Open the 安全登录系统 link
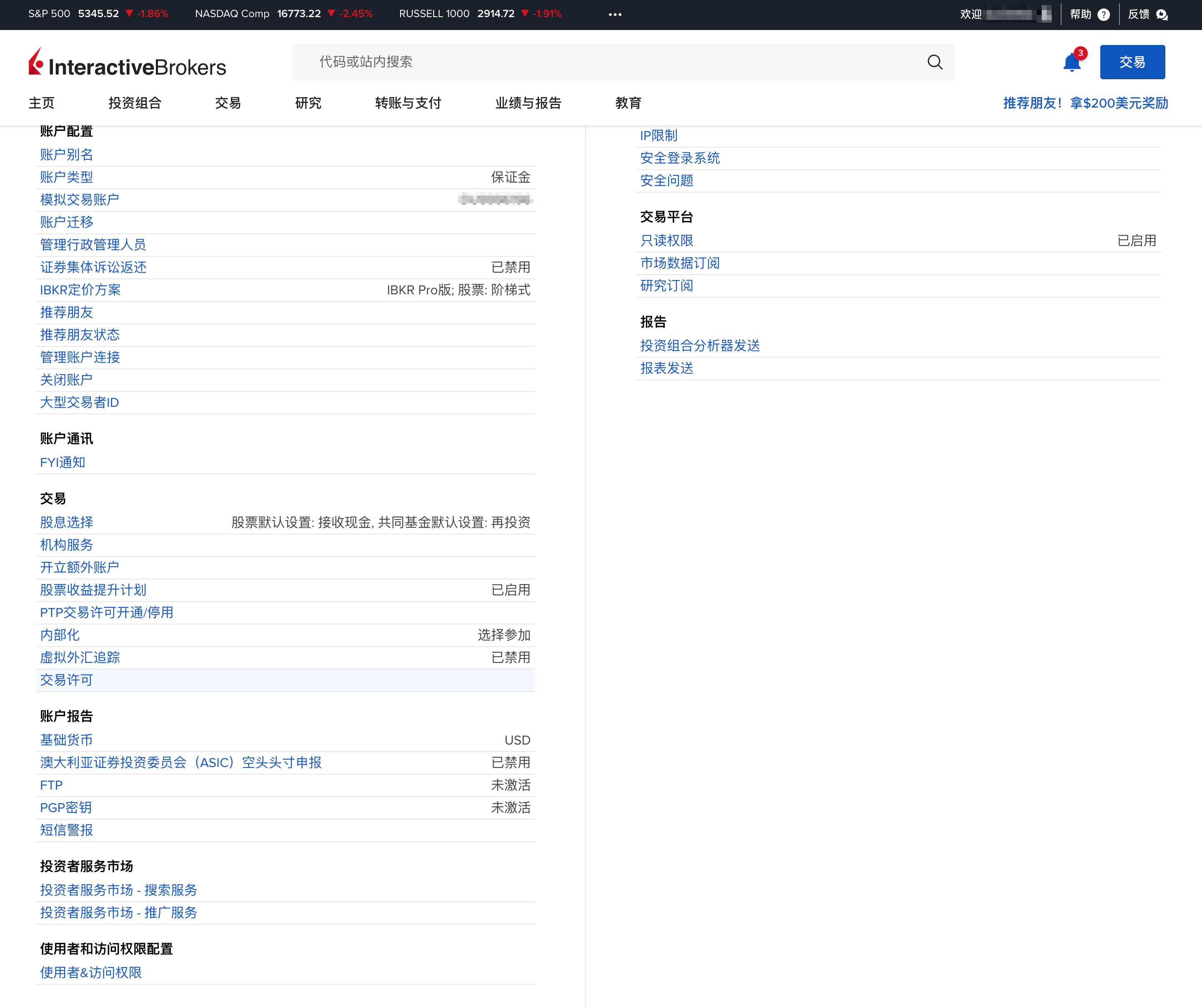Image resolution: width=1202 pixels, height=1008 pixels. tap(679, 158)
